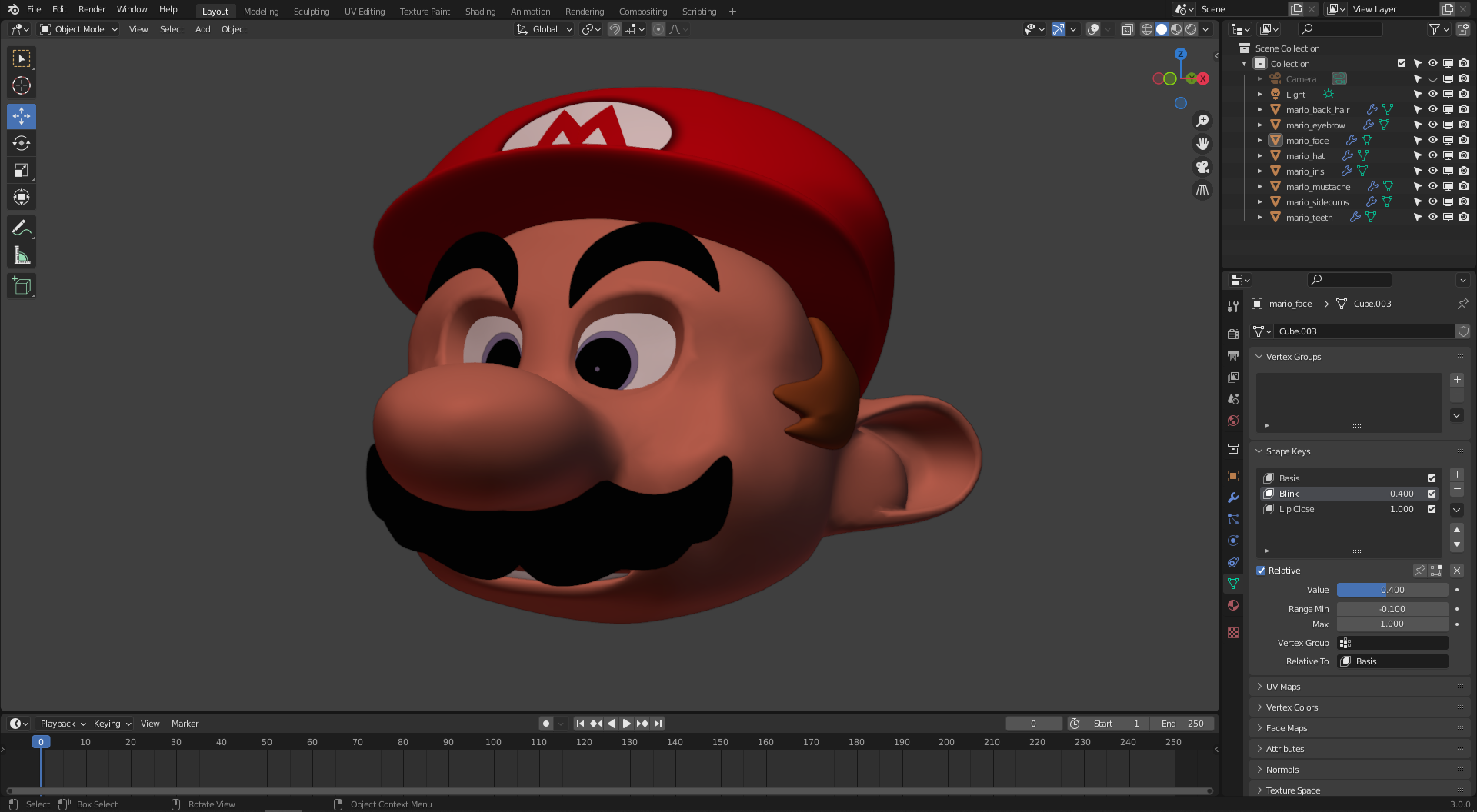1477x812 pixels.
Task: Select the Add Cube tool
Action: 22,286
